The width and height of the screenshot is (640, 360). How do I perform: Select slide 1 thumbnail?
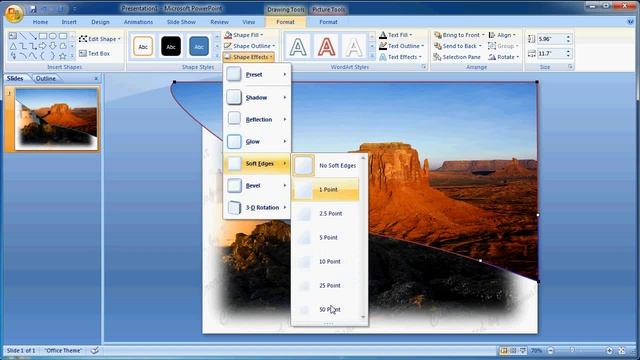(57, 119)
